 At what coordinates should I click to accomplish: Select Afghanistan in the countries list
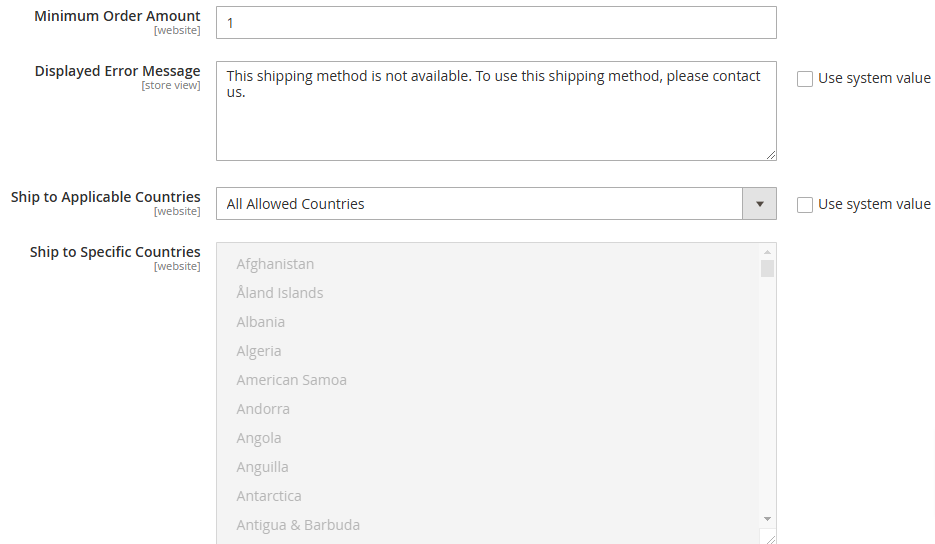(275, 264)
